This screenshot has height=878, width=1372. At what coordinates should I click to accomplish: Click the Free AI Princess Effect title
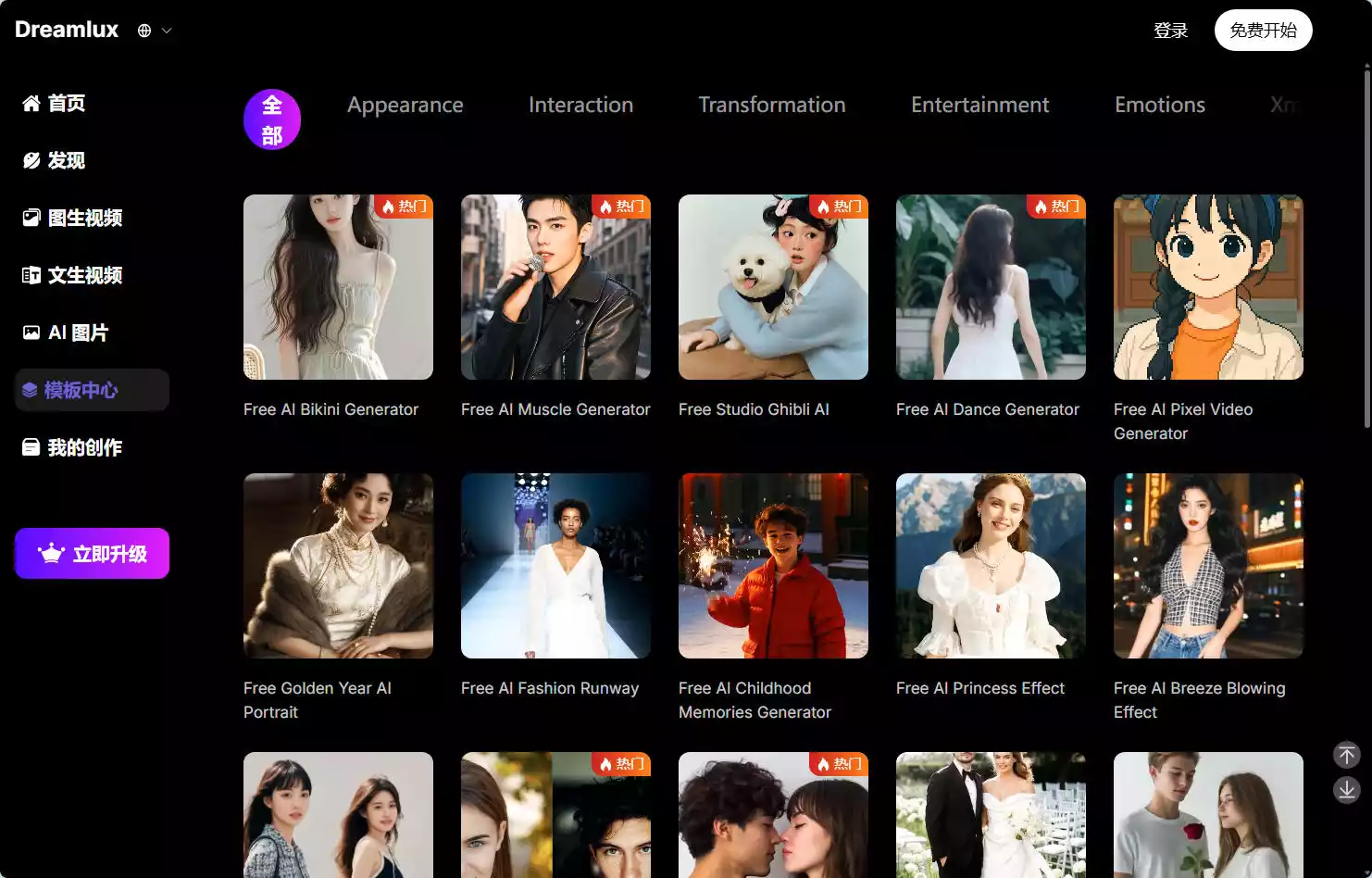(x=980, y=688)
